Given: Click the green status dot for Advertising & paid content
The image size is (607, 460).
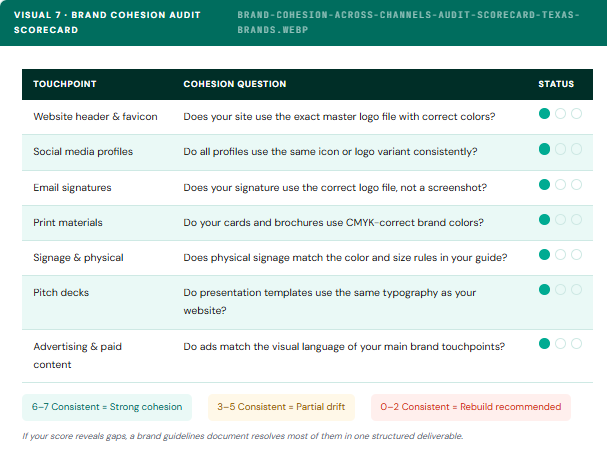Looking at the screenshot, I should (545, 343).
